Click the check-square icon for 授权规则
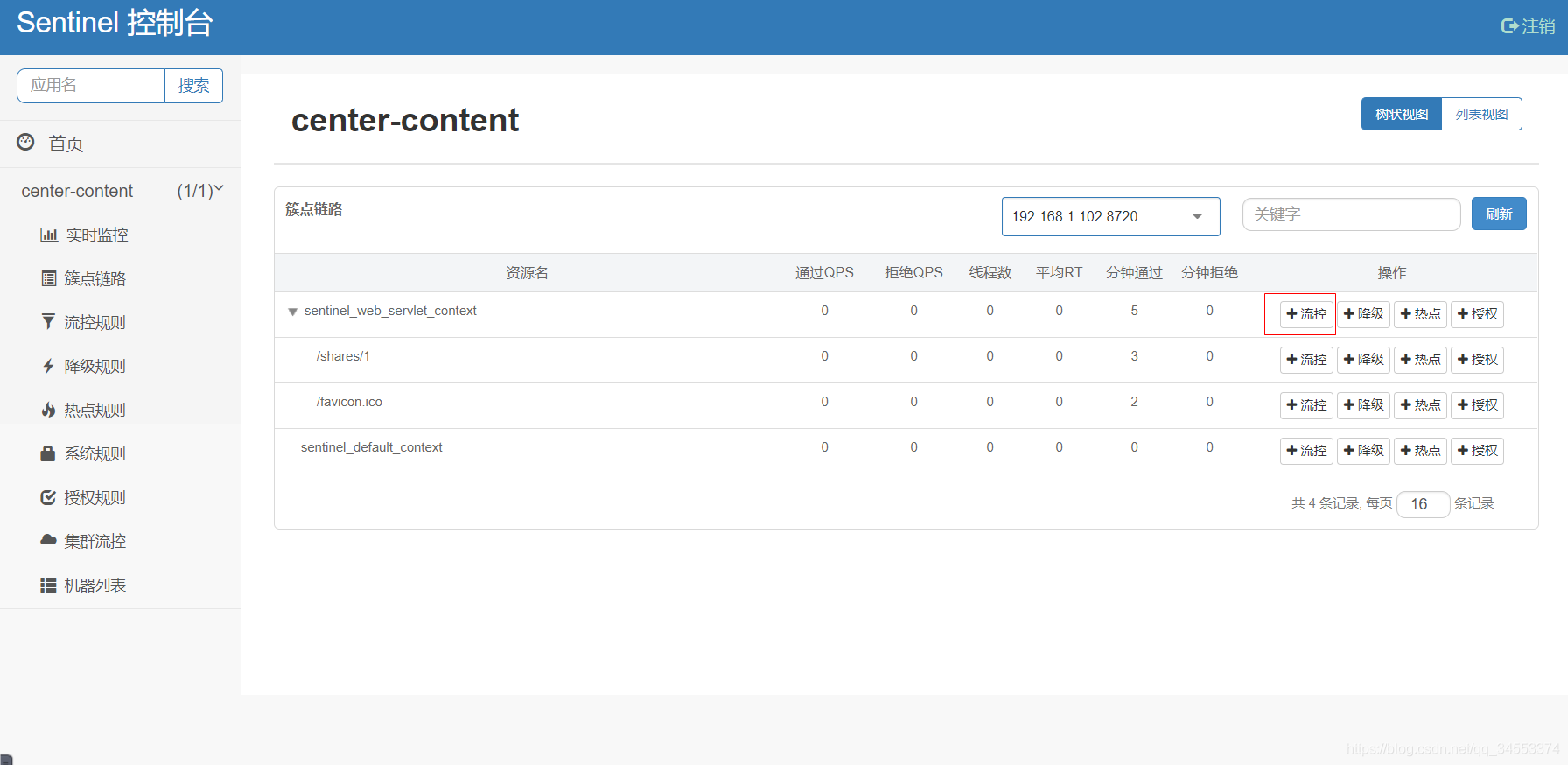1568x765 pixels. [48, 497]
